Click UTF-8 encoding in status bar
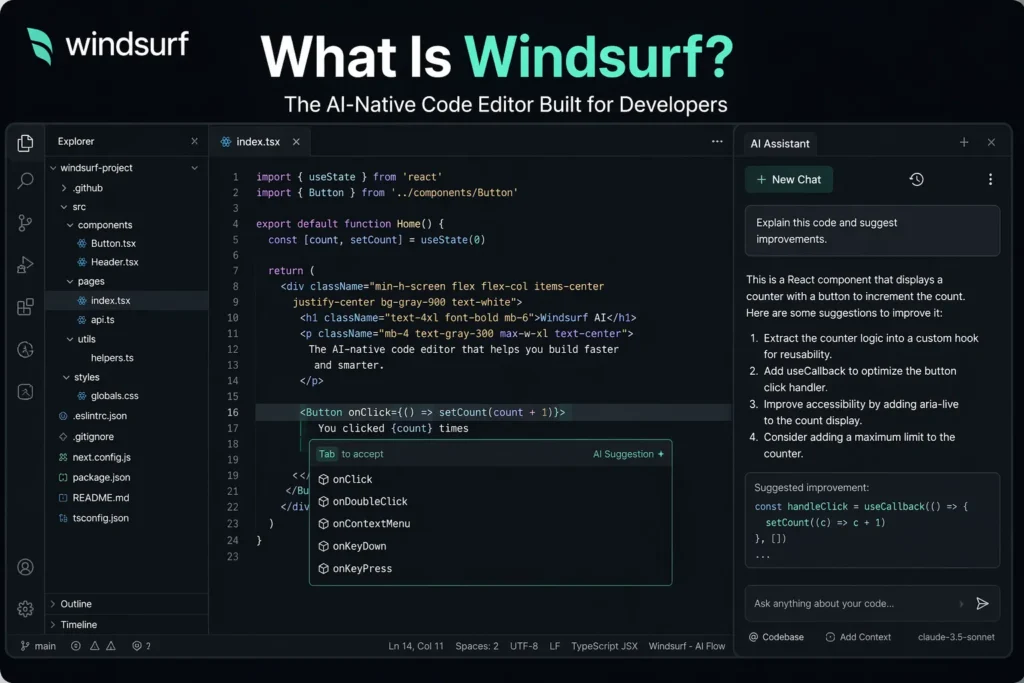 pos(524,646)
